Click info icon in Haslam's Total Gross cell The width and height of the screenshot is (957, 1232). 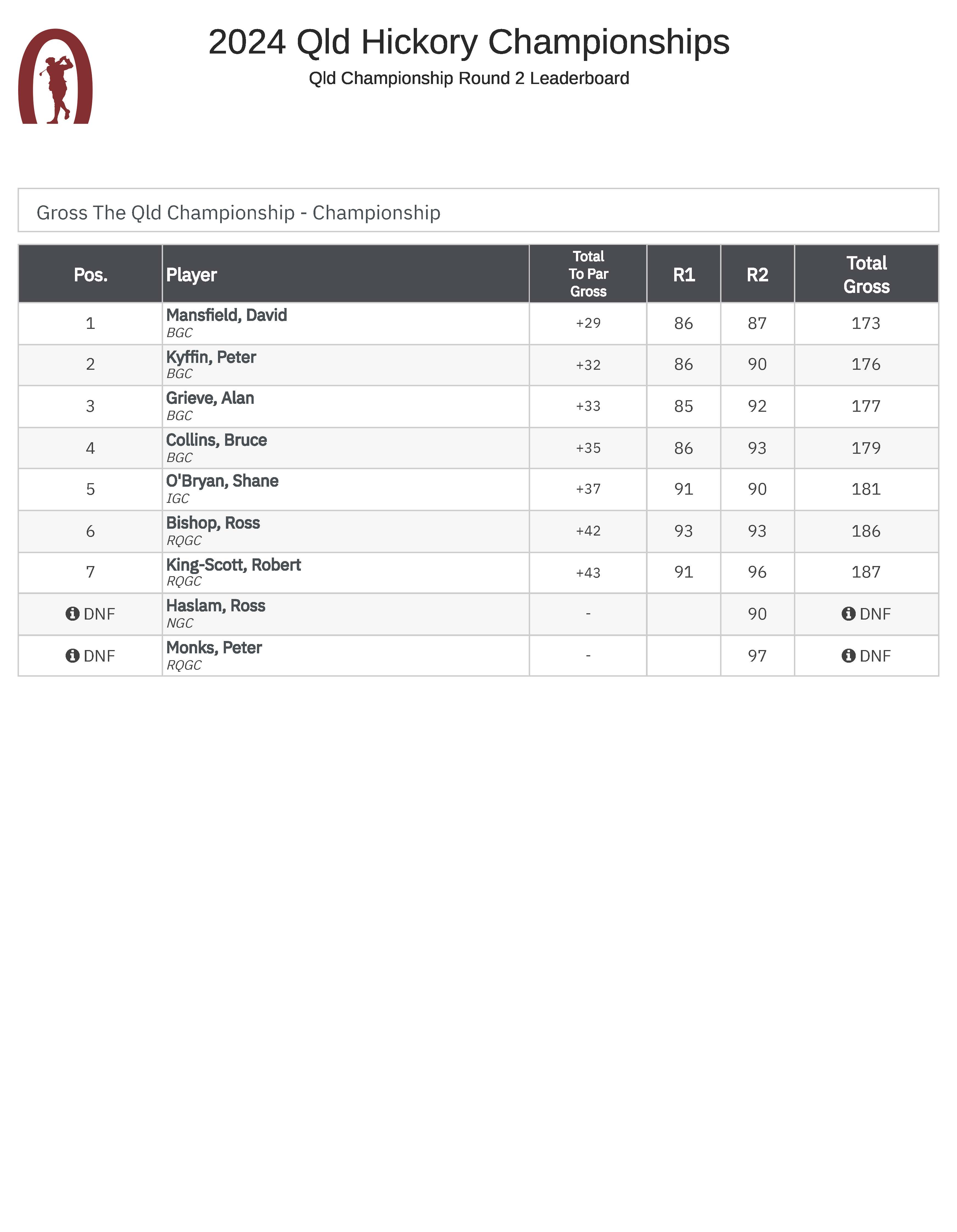pyautogui.click(x=848, y=613)
